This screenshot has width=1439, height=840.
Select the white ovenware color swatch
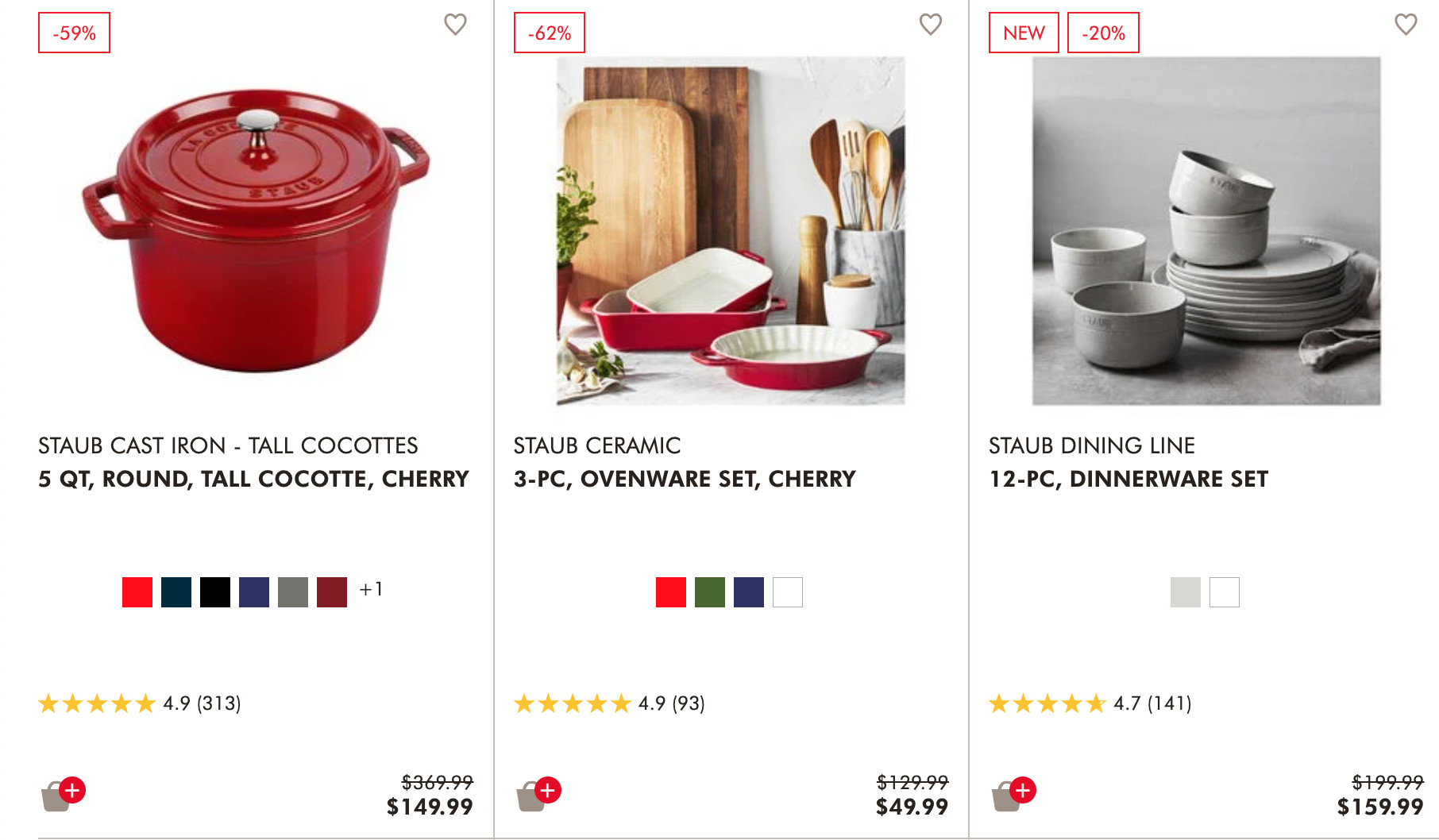tap(788, 592)
